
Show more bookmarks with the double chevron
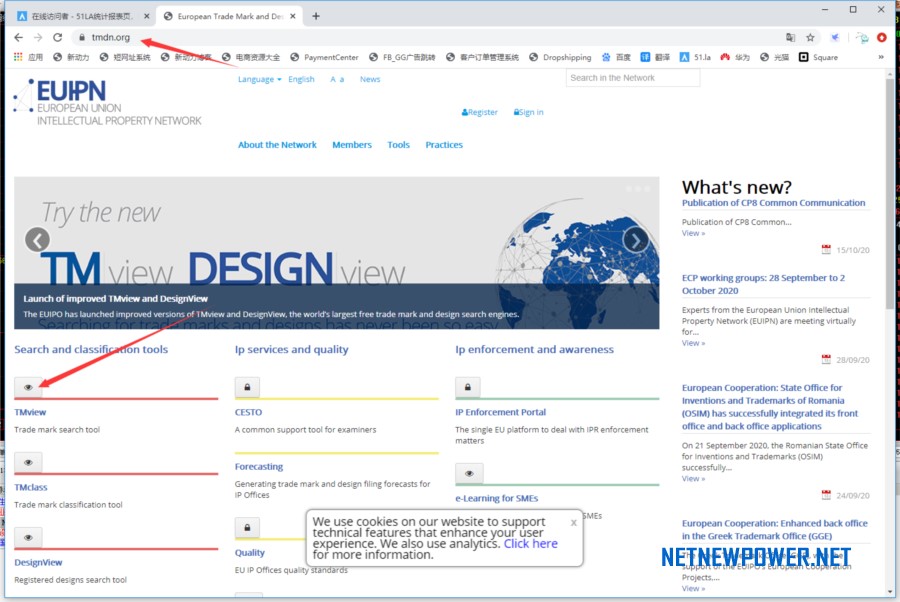click(x=881, y=57)
